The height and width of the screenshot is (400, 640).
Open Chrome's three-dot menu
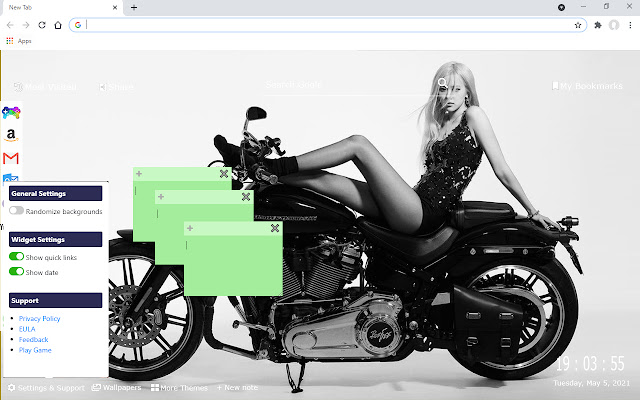[x=630, y=25]
